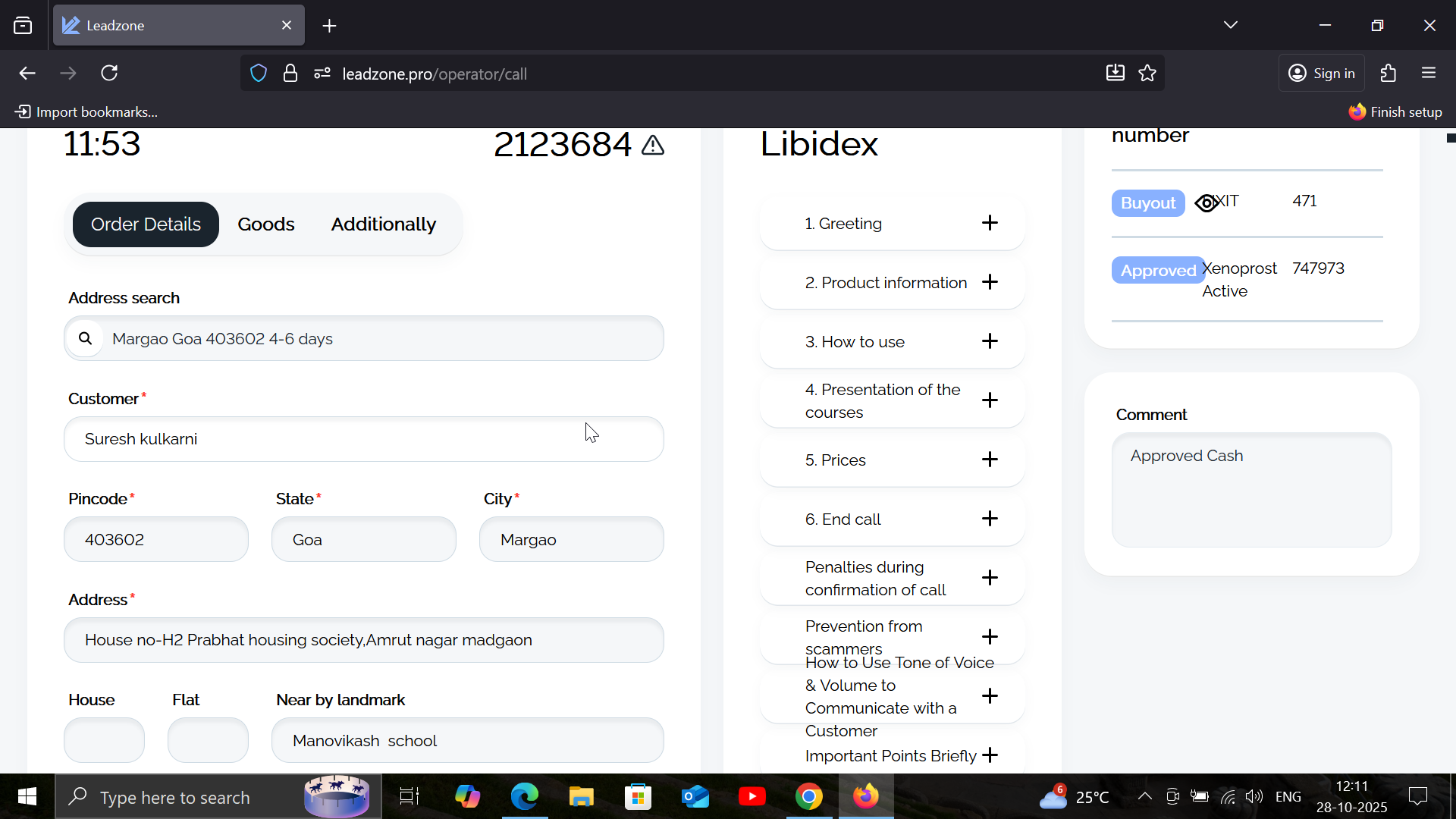
Task: Open Google Chrome from the taskbar
Action: click(809, 797)
